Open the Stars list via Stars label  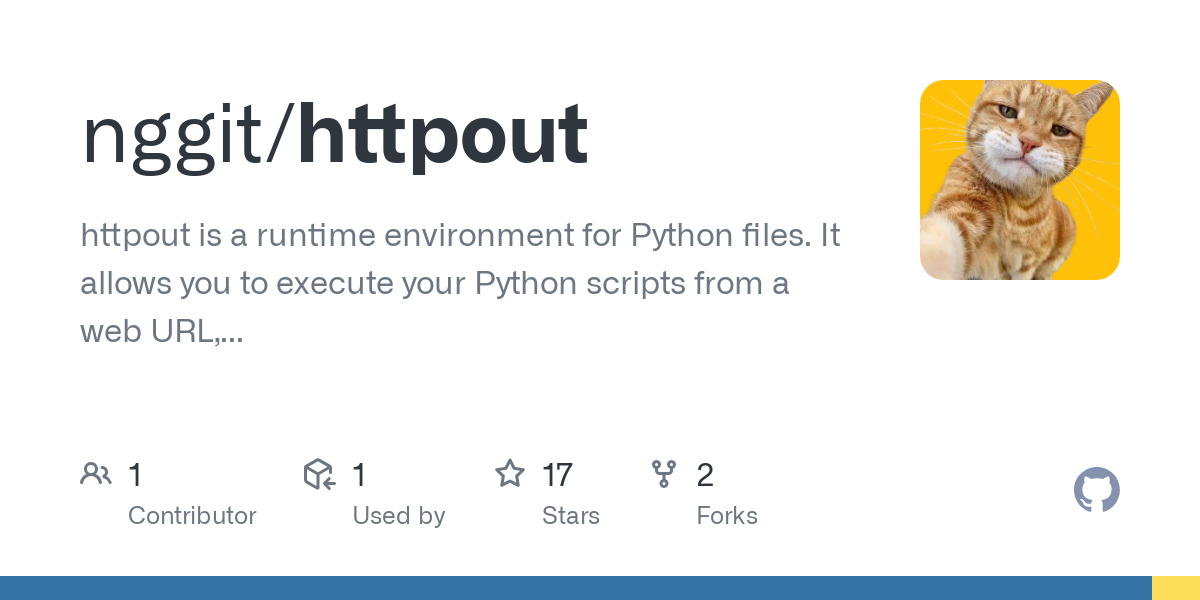point(571,516)
